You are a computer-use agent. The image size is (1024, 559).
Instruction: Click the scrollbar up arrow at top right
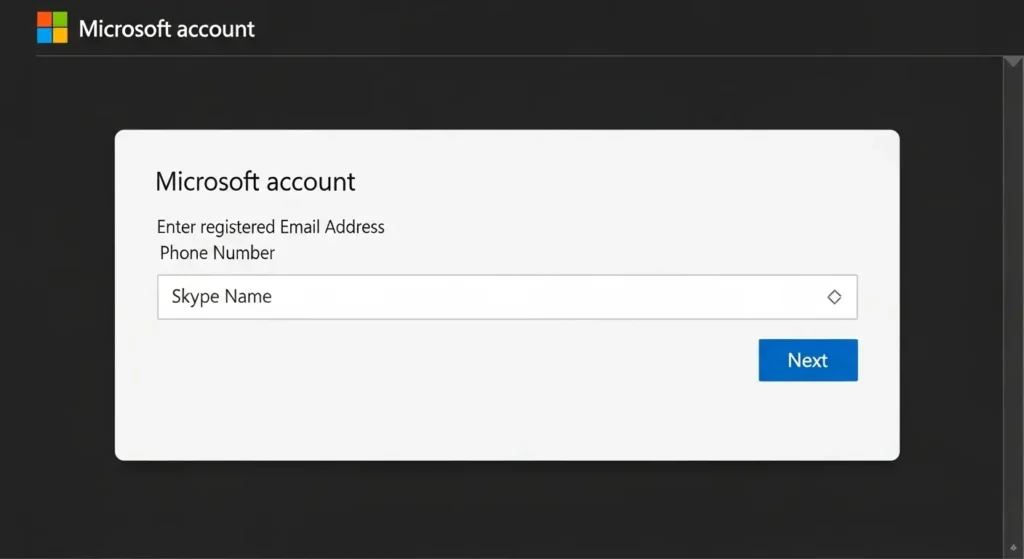pos(1013,62)
